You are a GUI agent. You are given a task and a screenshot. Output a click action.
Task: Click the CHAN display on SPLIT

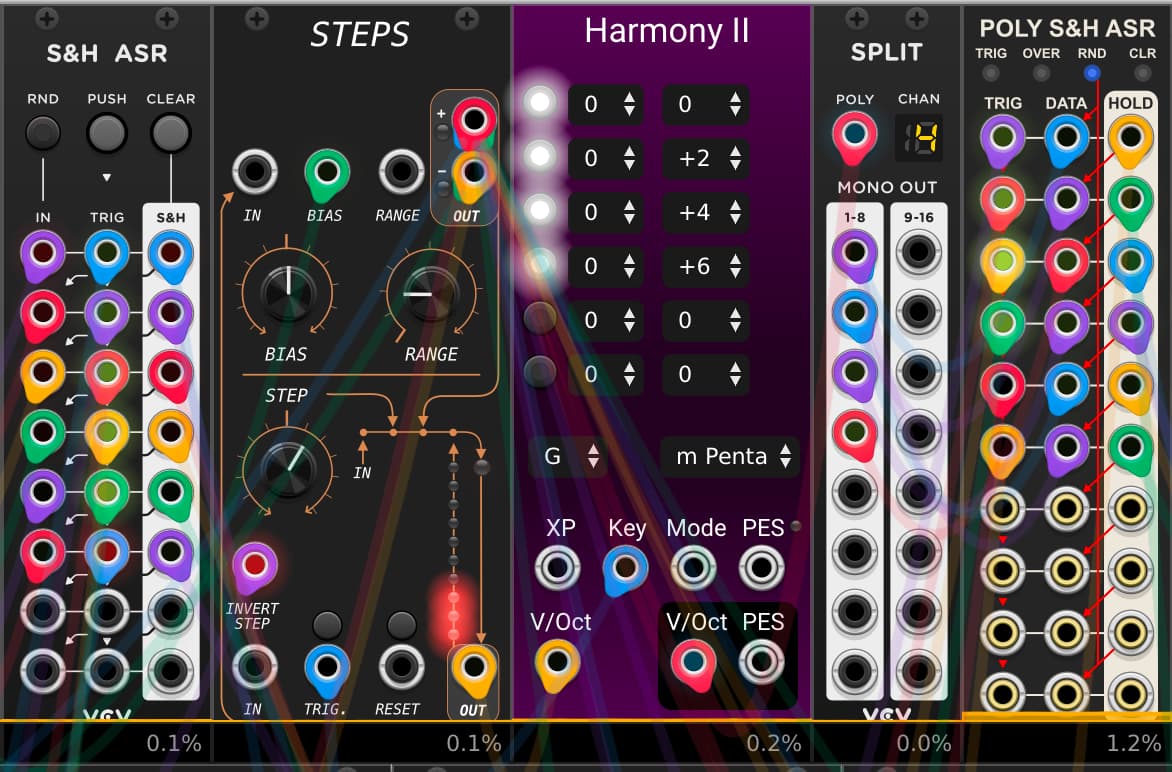click(x=918, y=137)
